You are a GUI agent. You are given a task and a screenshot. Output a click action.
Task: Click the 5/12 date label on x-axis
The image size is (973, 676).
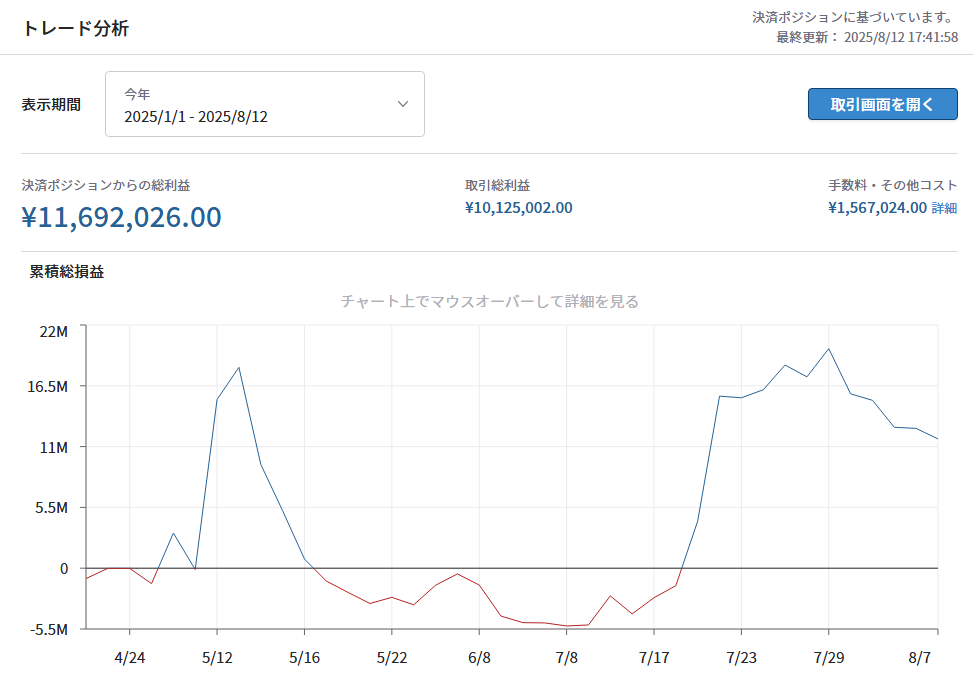tap(217, 657)
